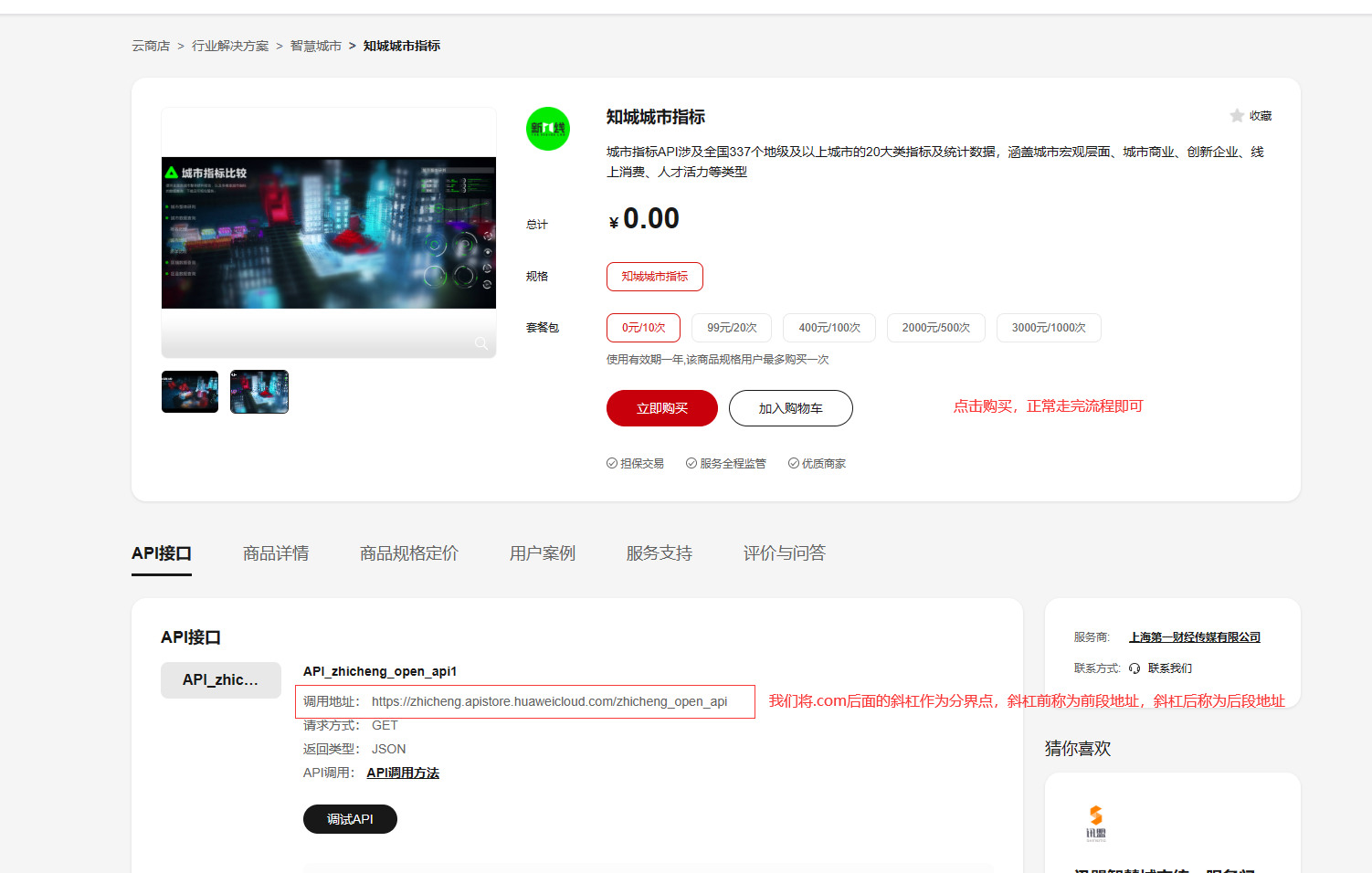The width and height of the screenshot is (1372, 873).
Task: Go to the 服务支持 tab
Action: tap(660, 553)
